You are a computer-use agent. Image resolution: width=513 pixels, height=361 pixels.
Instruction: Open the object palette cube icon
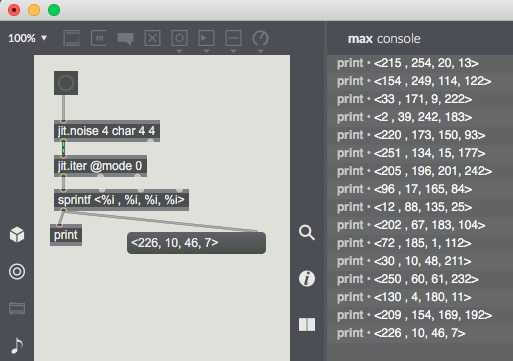pos(17,235)
